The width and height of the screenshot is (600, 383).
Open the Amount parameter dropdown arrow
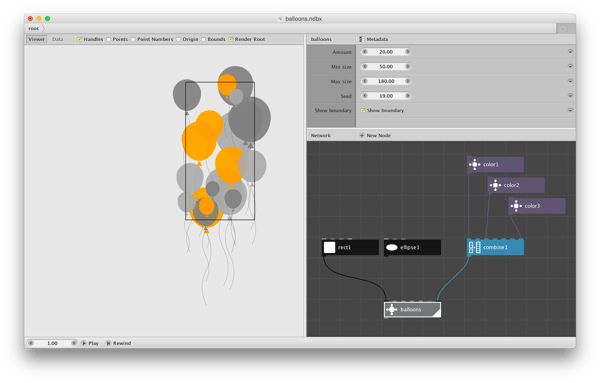[x=570, y=52]
